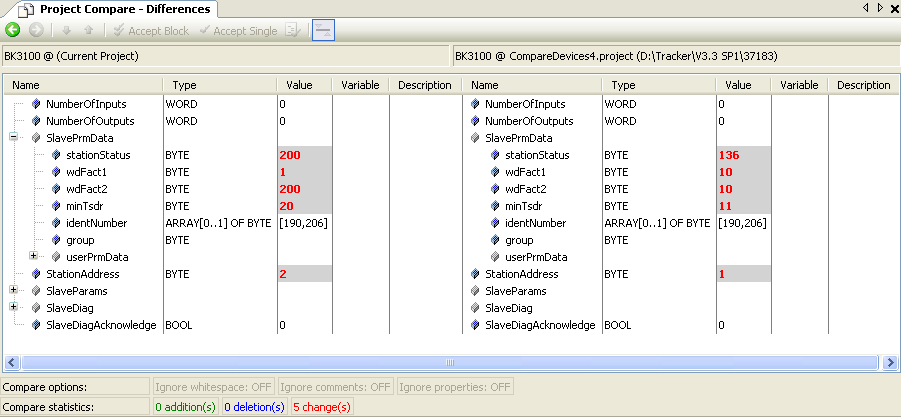
Task: Click StationAddress parameter icon in left pane
Action: click(x=36, y=274)
